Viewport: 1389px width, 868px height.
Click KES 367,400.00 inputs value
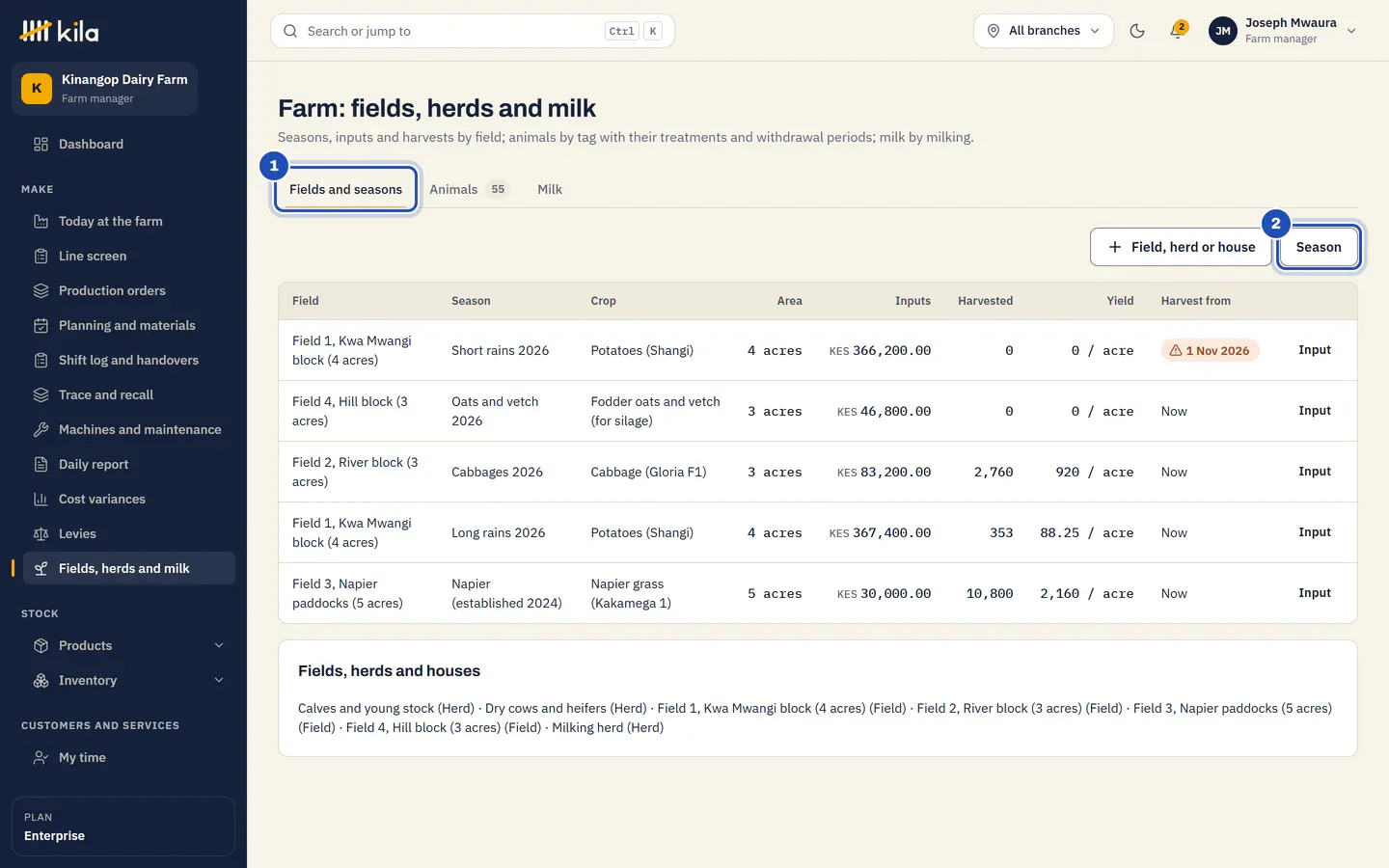pyautogui.click(x=880, y=532)
